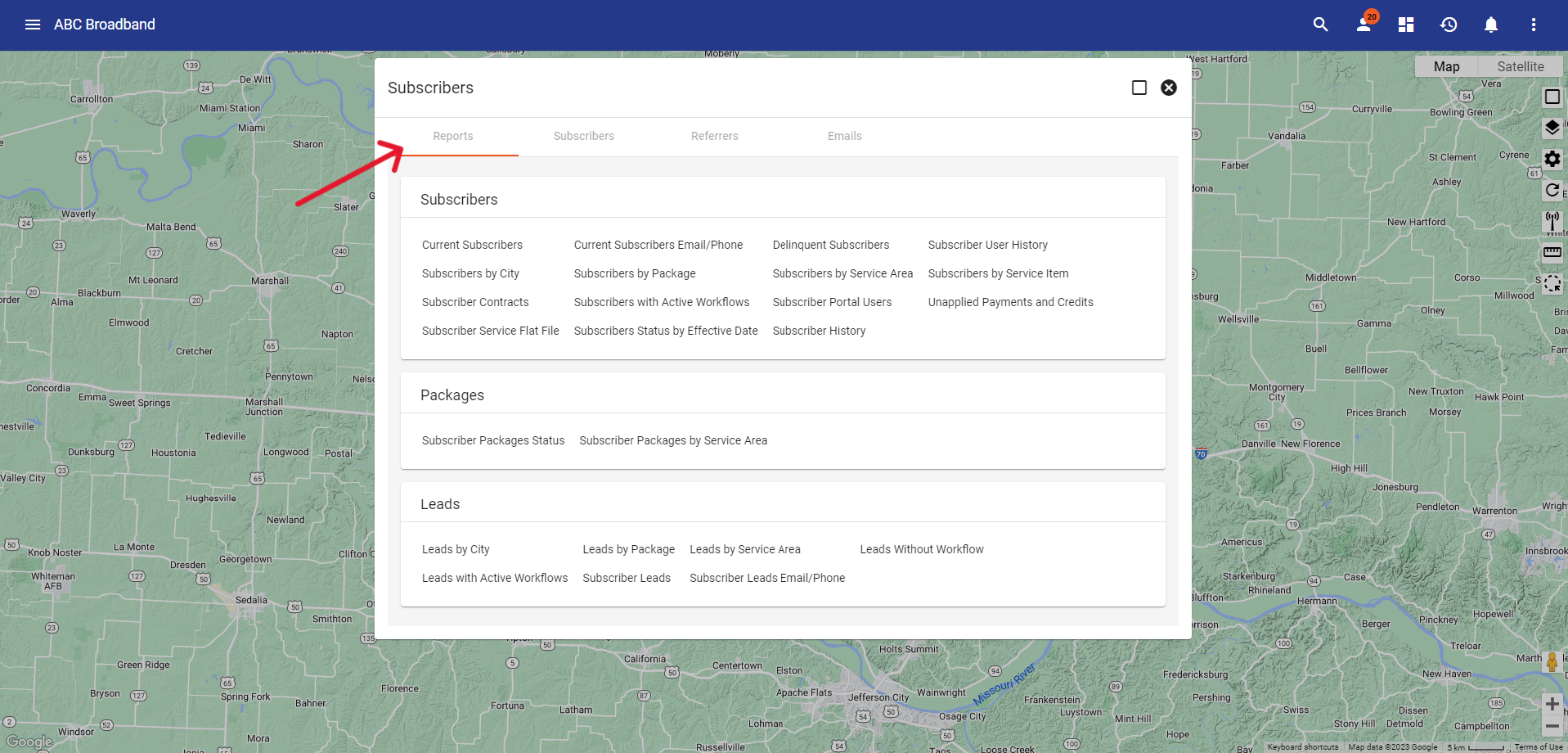Image resolution: width=1568 pixels, height=753 pixels.
Task: Open Subscribers Status by Effective Date
Action: (666, 331)
